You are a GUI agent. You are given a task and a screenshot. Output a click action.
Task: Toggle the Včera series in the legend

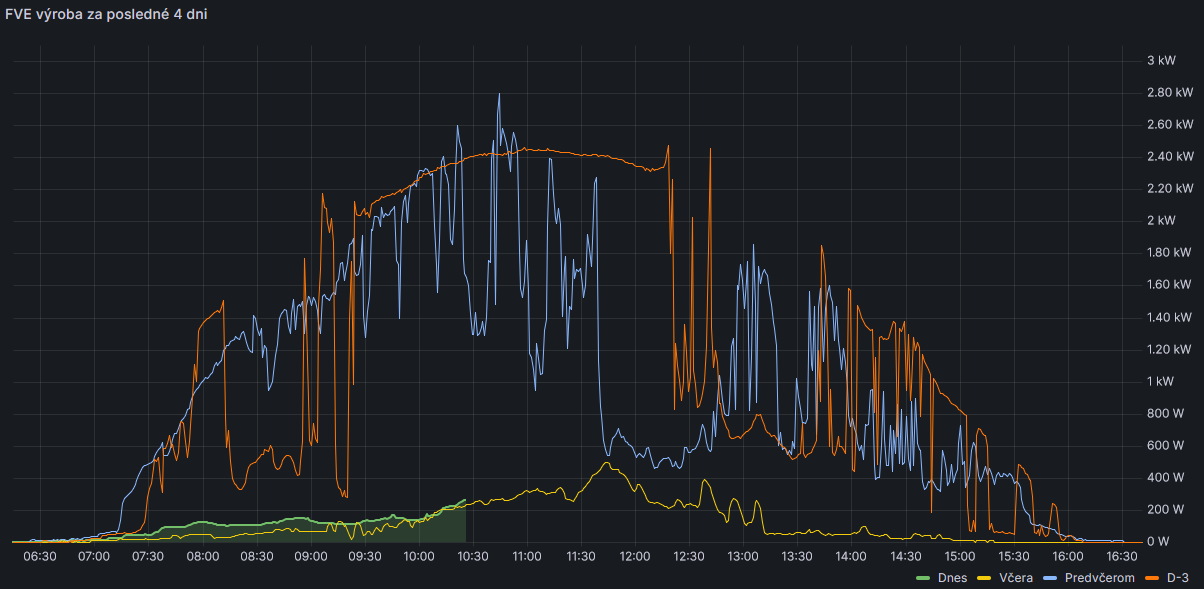pos(1016,579)
